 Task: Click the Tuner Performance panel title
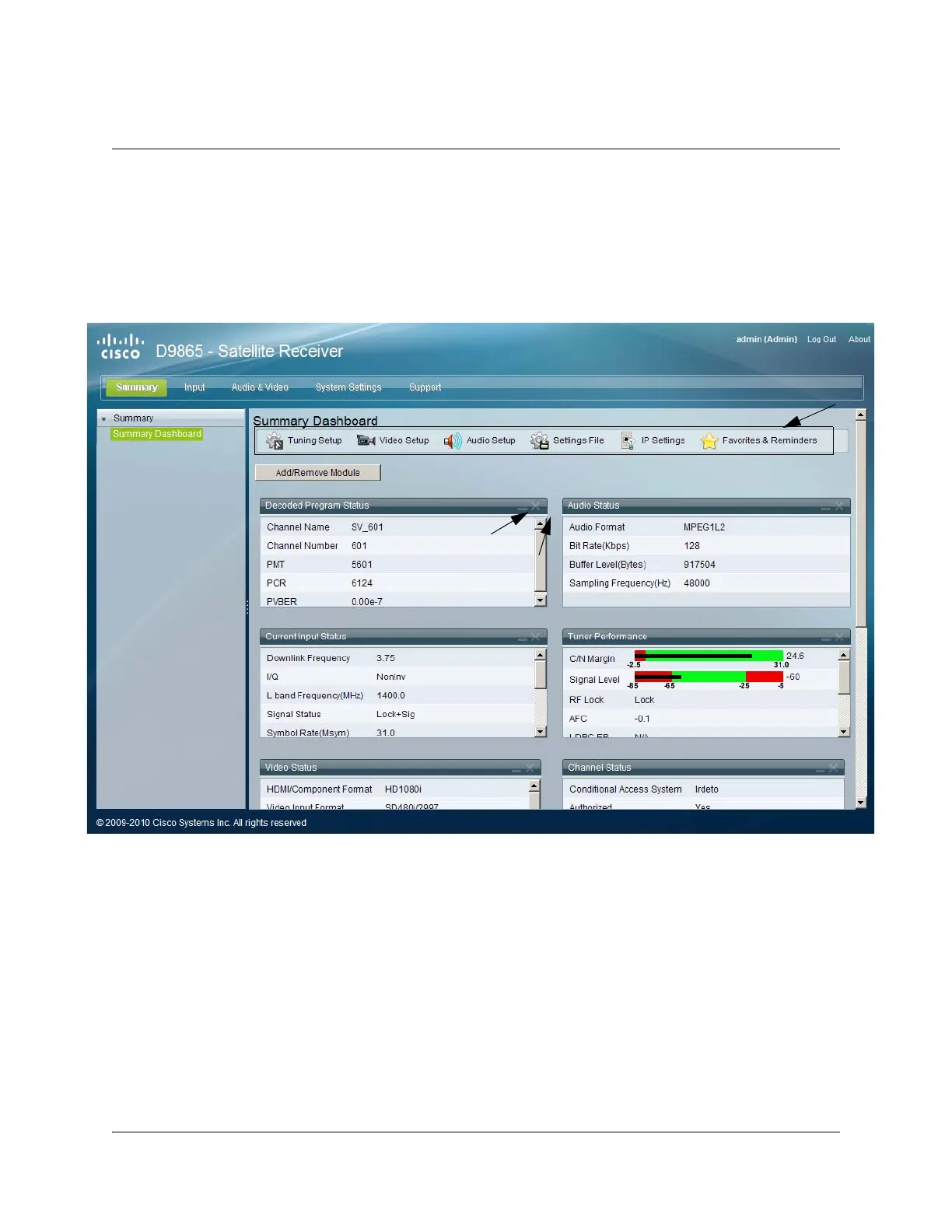[607, 636]
